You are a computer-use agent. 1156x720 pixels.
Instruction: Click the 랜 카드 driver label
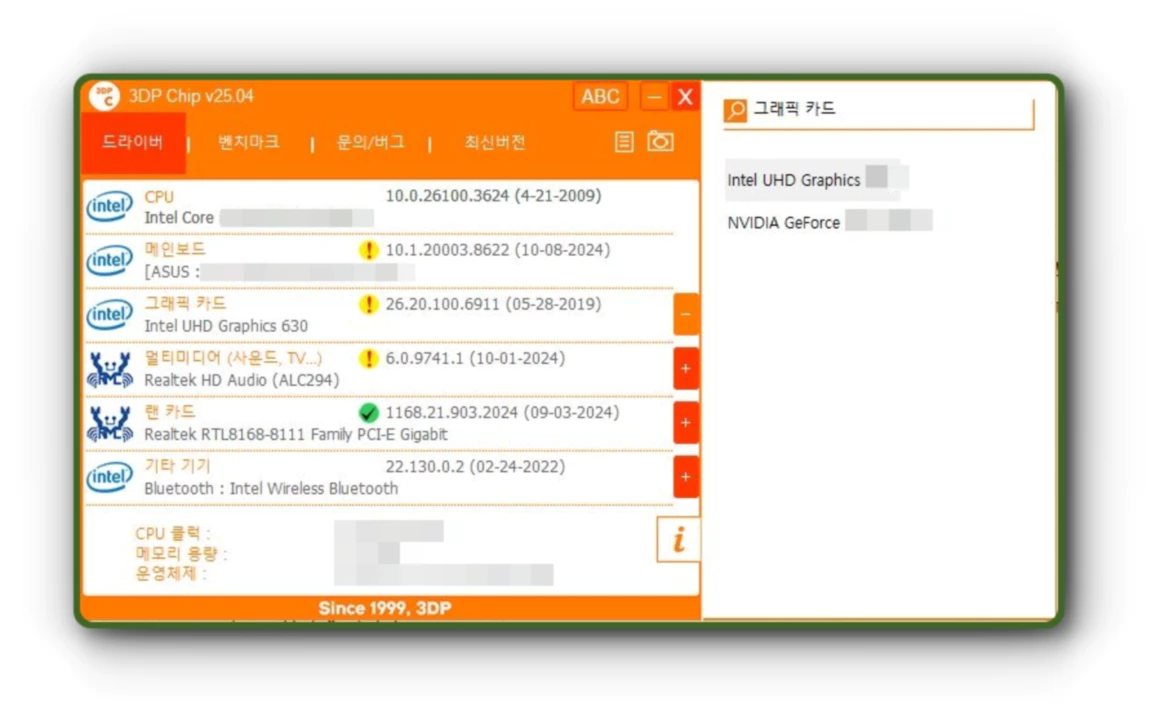[170, 412]
